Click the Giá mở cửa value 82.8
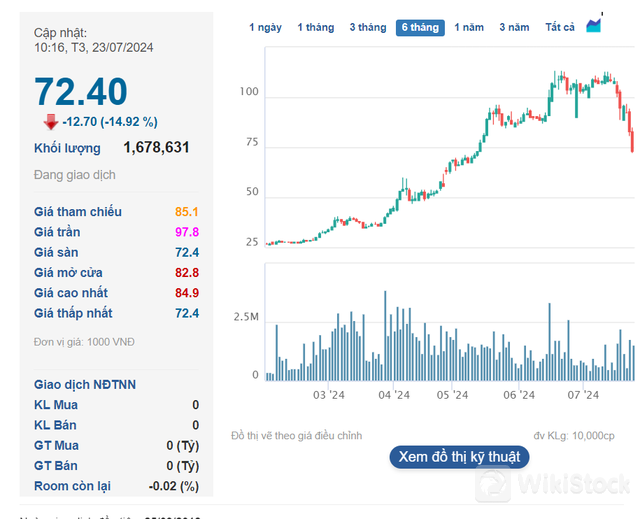 [187, 273]
